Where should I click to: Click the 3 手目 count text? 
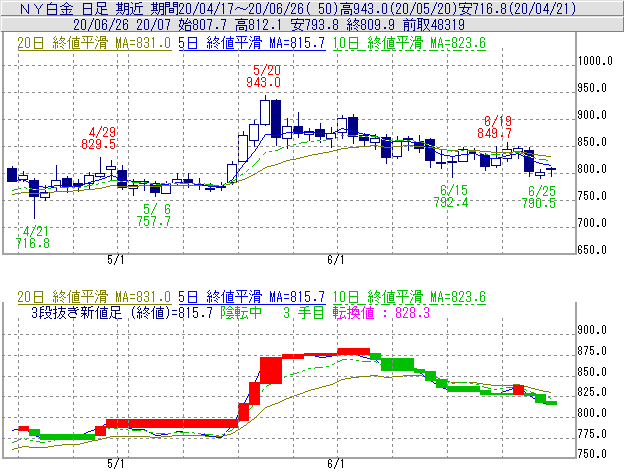(303, 313)
